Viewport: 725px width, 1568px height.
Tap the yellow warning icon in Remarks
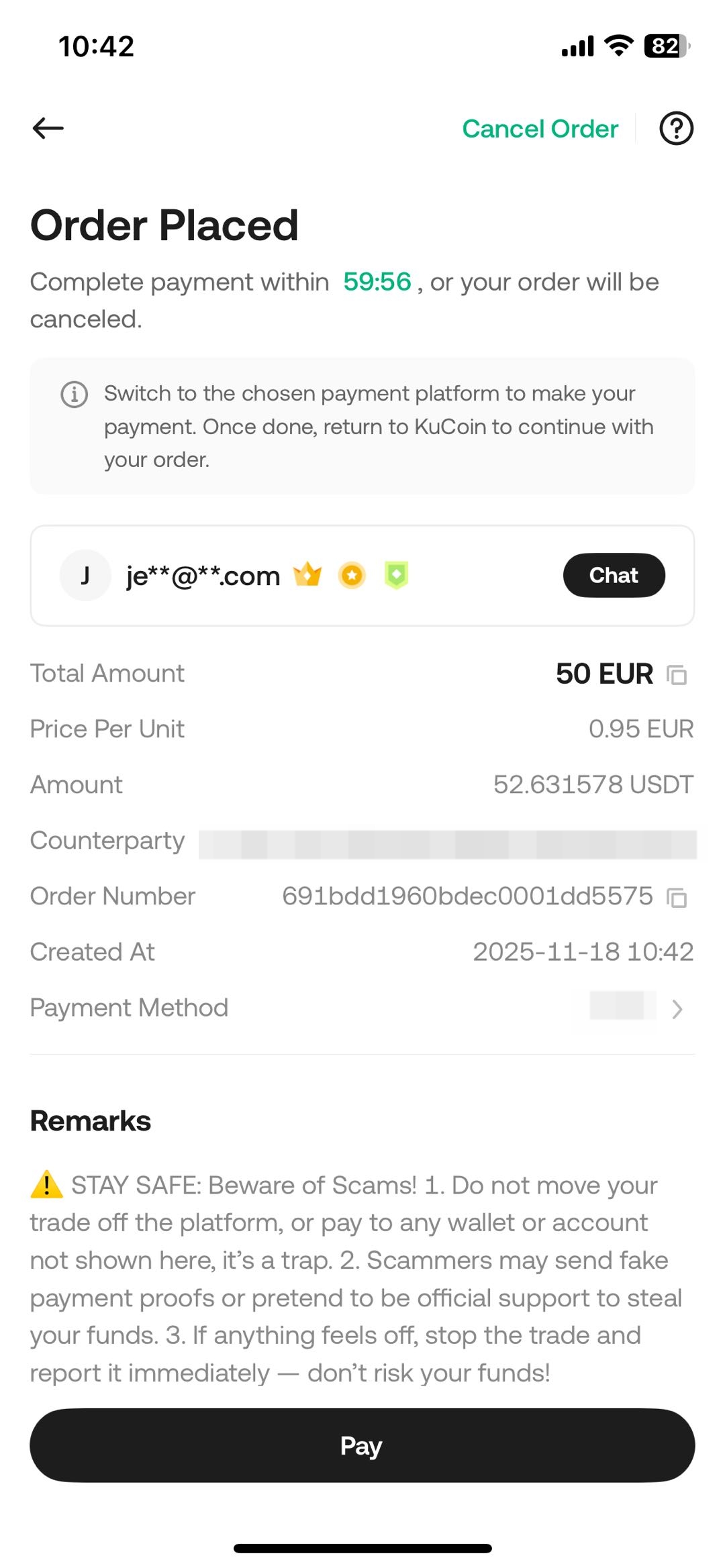(47, 1185)
